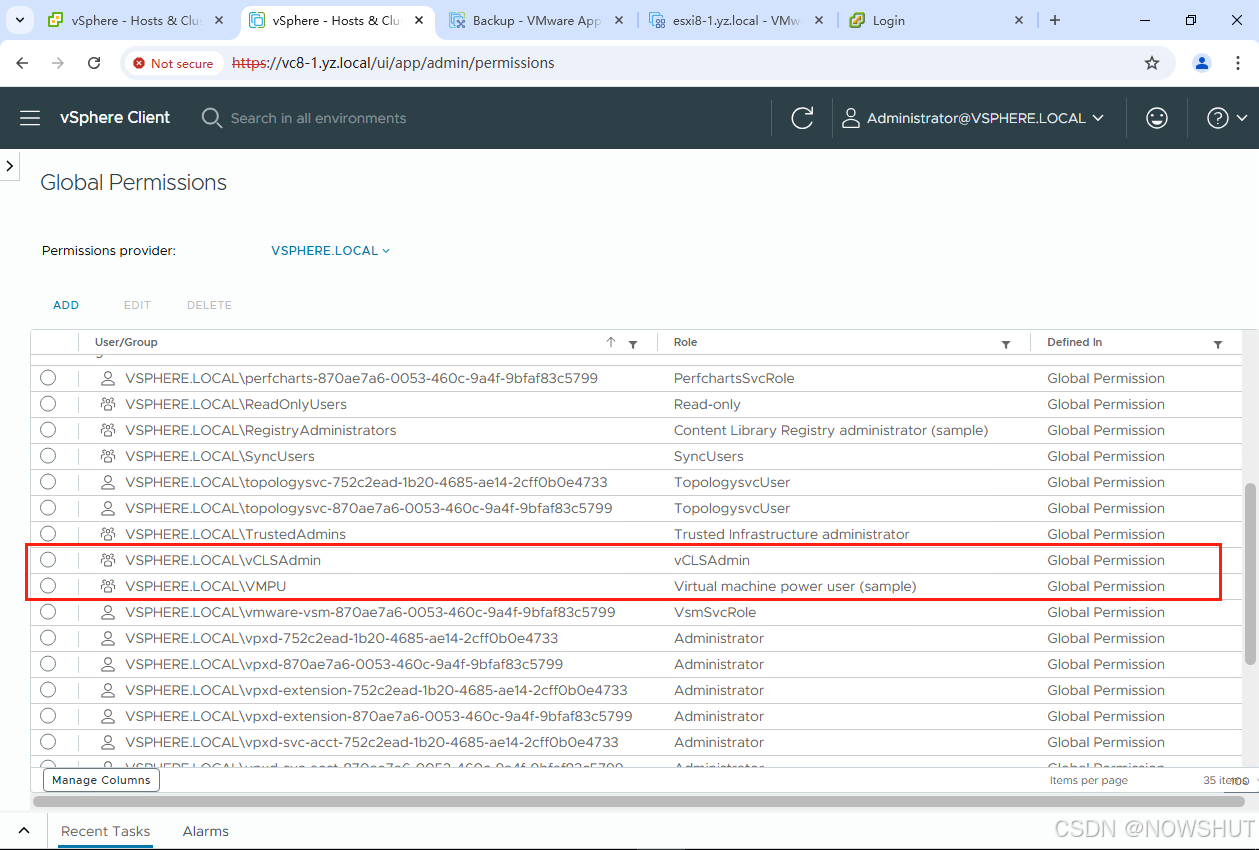
Task: Click the browser back arrow
Action: [22, 63]
